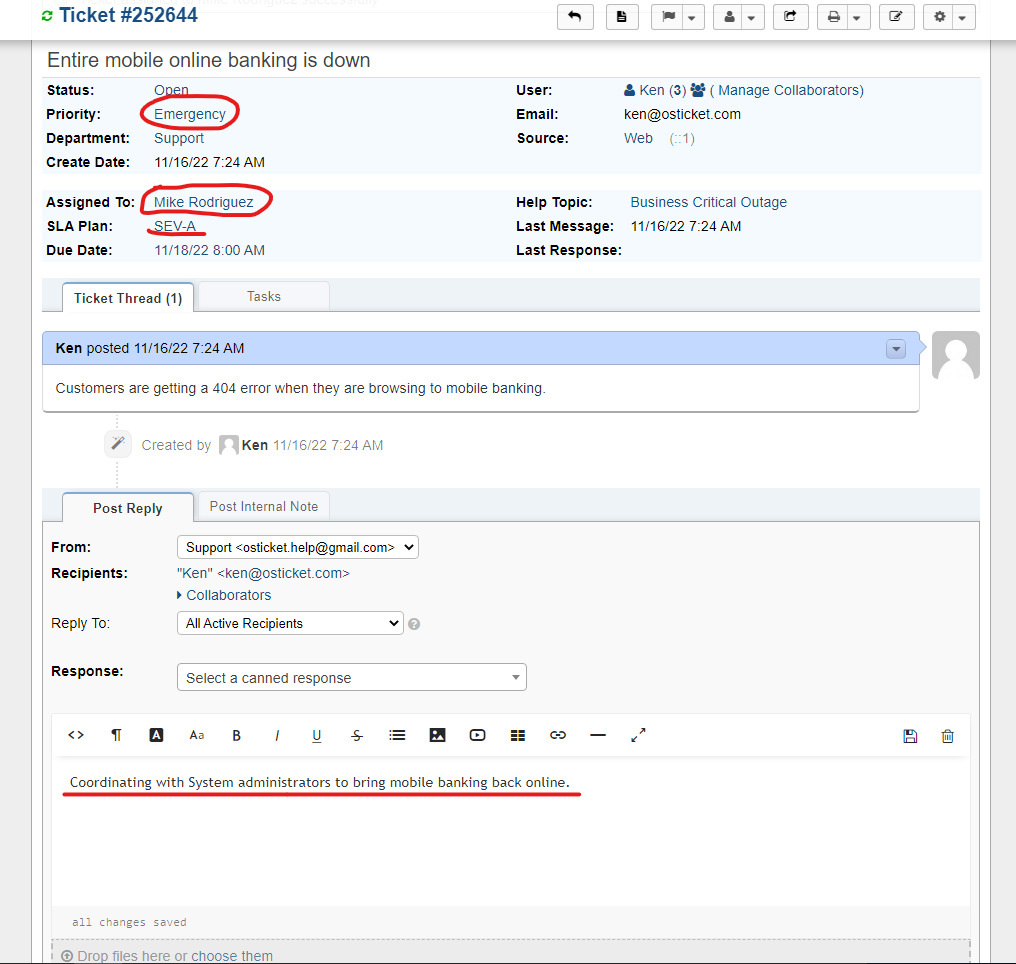Click the user name Ken link
Viewport: 1016px width, 964px height.
click(x=652, y=90)
